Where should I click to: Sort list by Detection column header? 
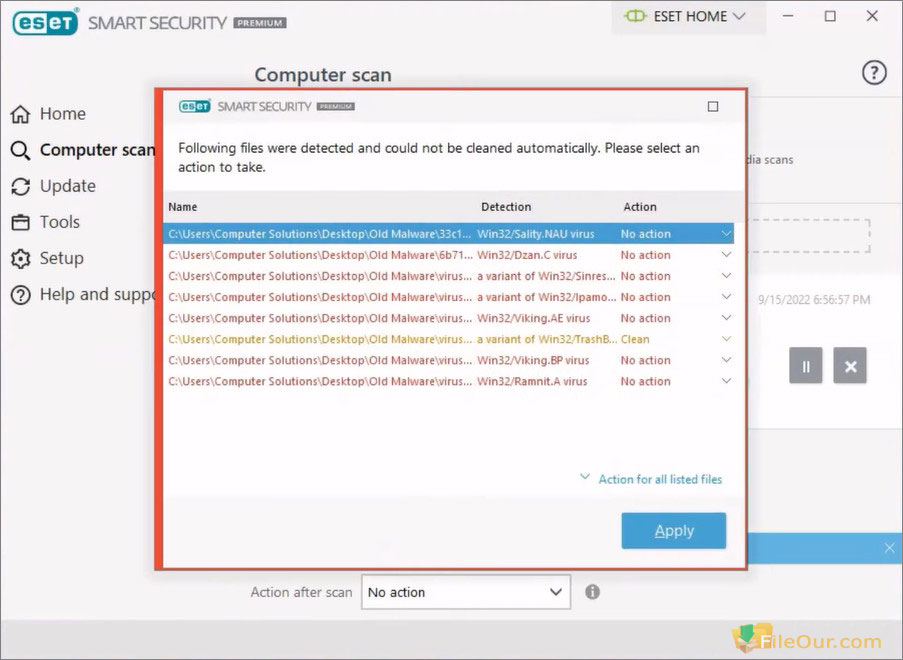coord(506,207)
